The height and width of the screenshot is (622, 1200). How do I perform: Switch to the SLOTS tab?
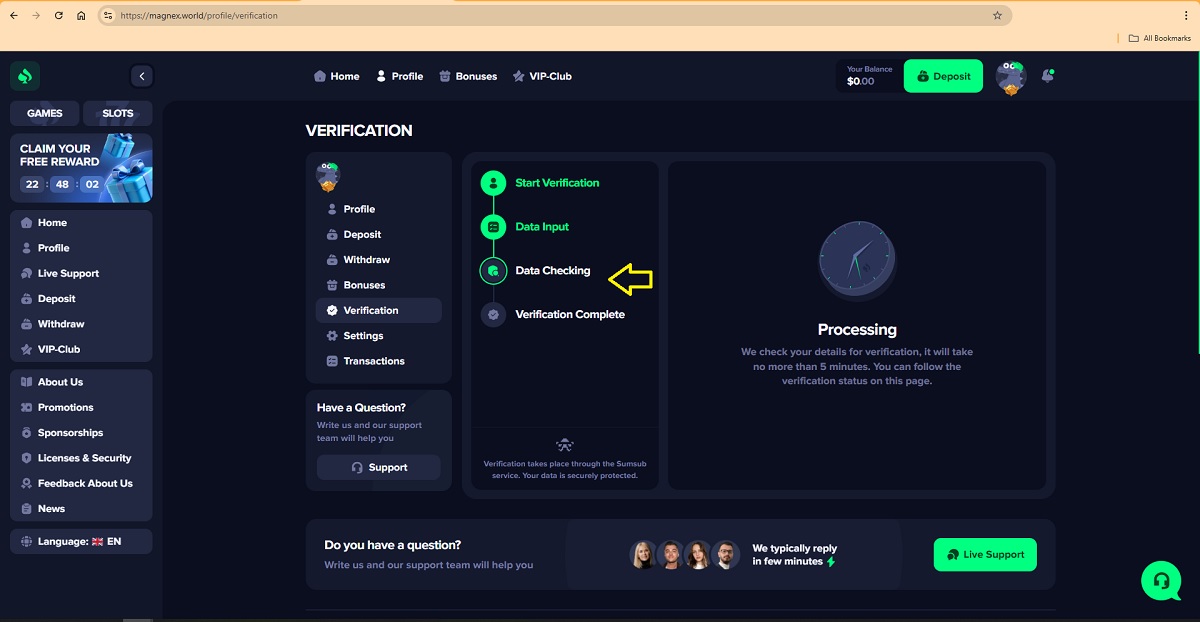[x=117, y=113]
